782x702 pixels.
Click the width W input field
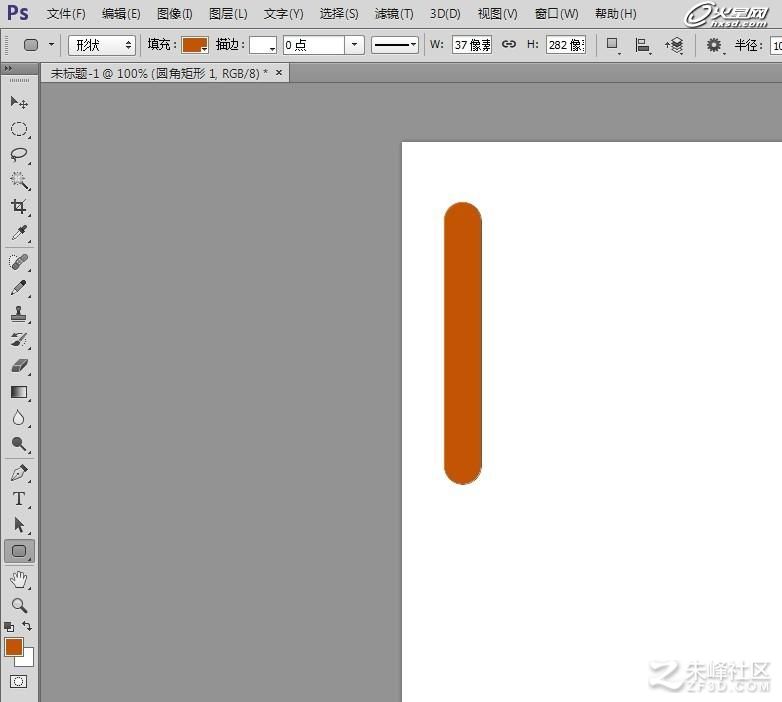472,45
